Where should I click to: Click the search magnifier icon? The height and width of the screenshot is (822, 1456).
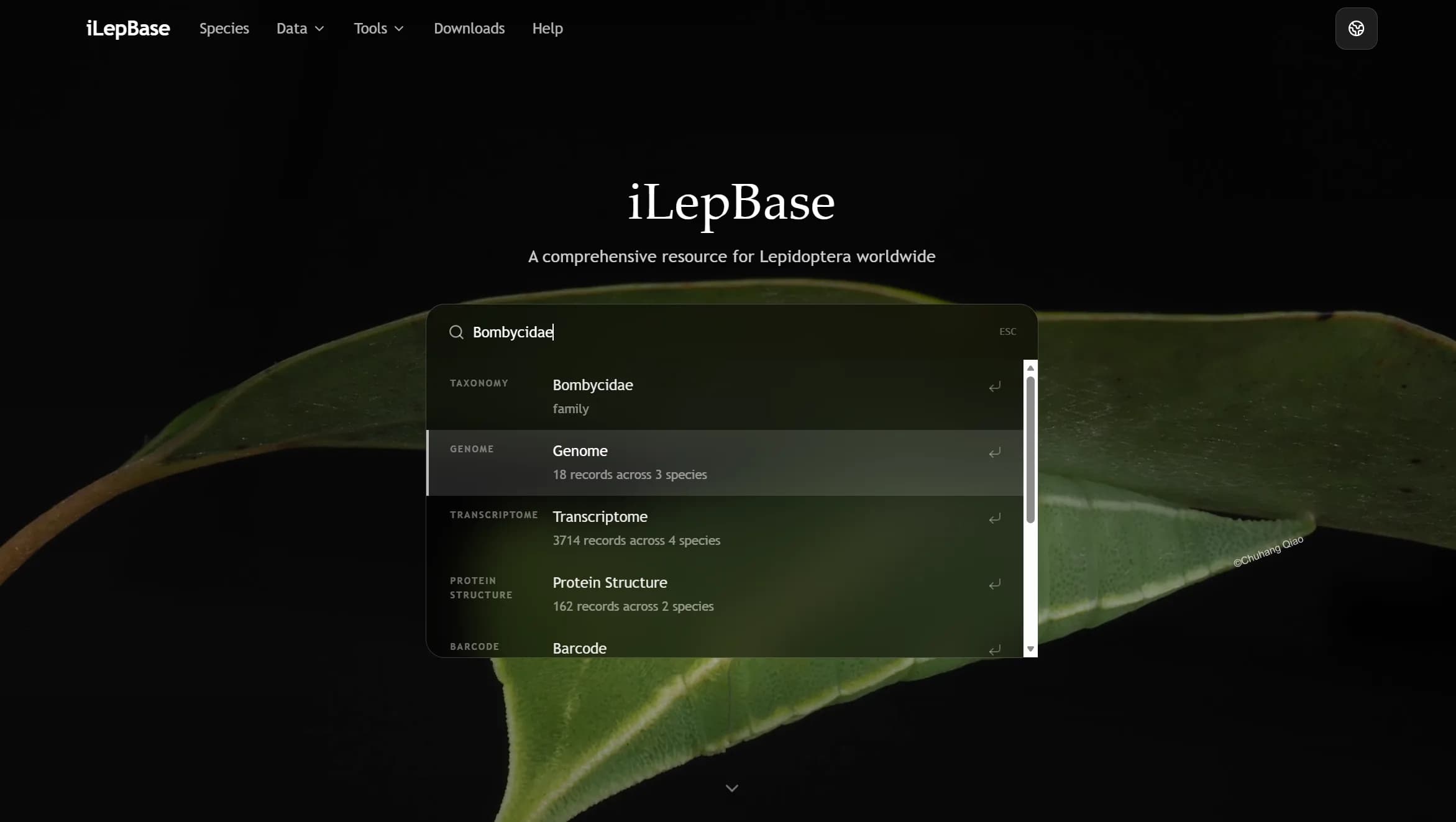(456, 332)
